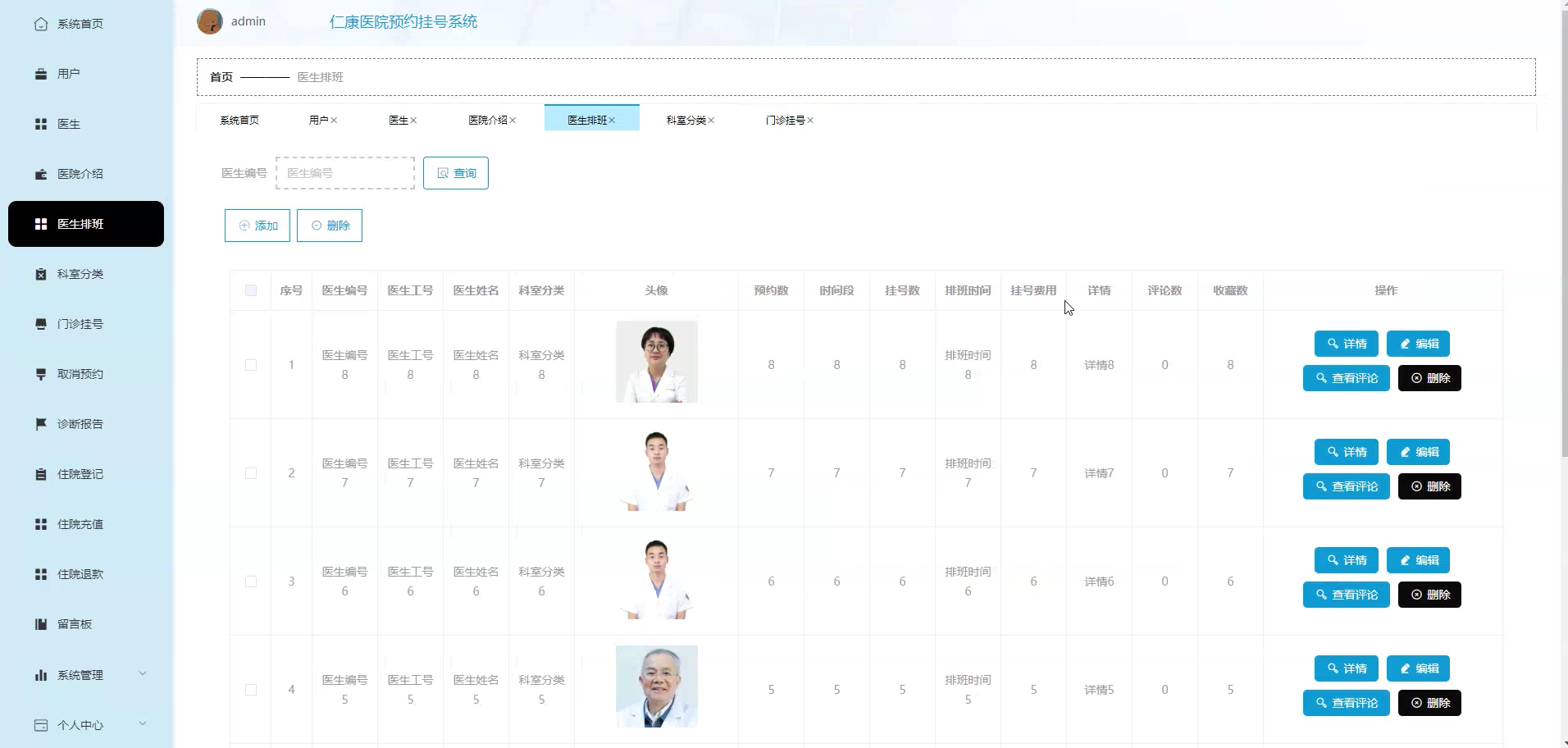Screen dimensions: 1568x748
Task: Click the 留言板 sidebar icon
Action: click(40, 623)
